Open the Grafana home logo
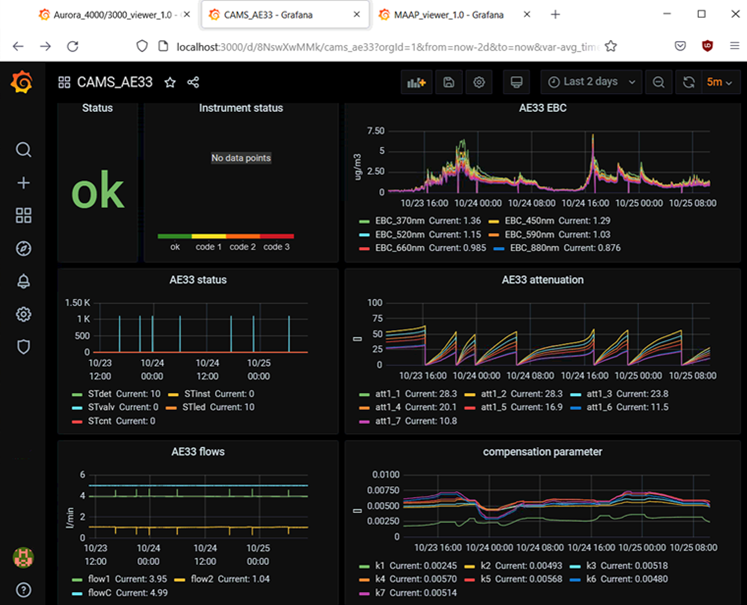The width and height of the screenshot is (747, 605). click(x=22, y=82)
